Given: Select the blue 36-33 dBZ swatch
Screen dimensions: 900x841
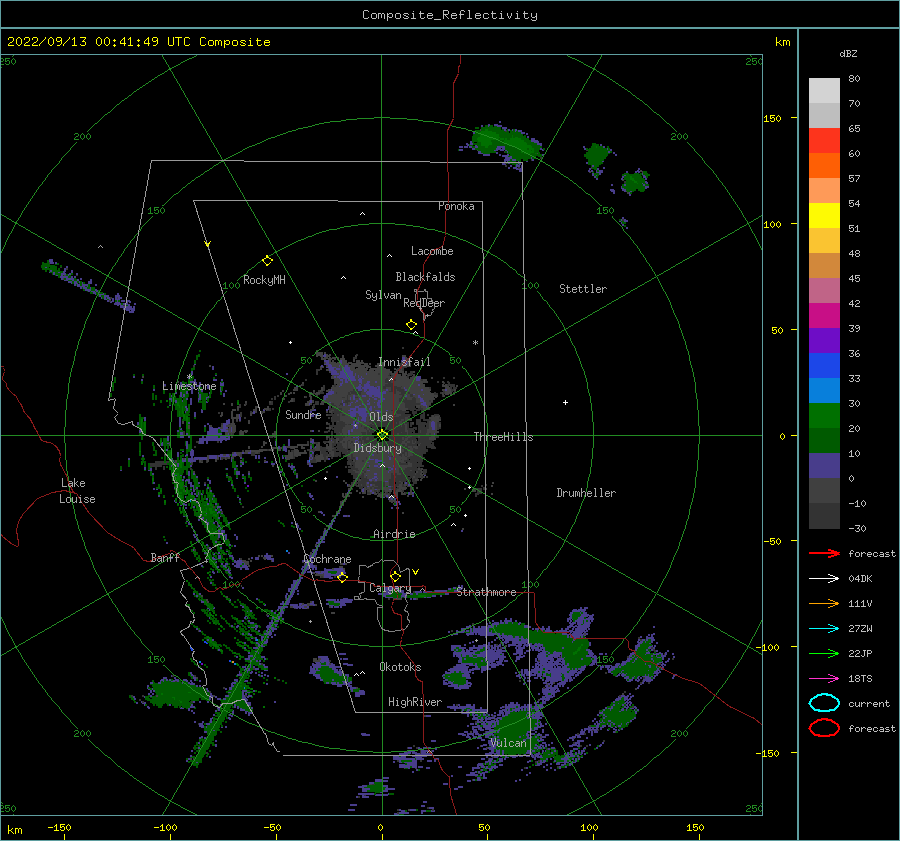Looking at the screenshot, I should tap(824, 365).
